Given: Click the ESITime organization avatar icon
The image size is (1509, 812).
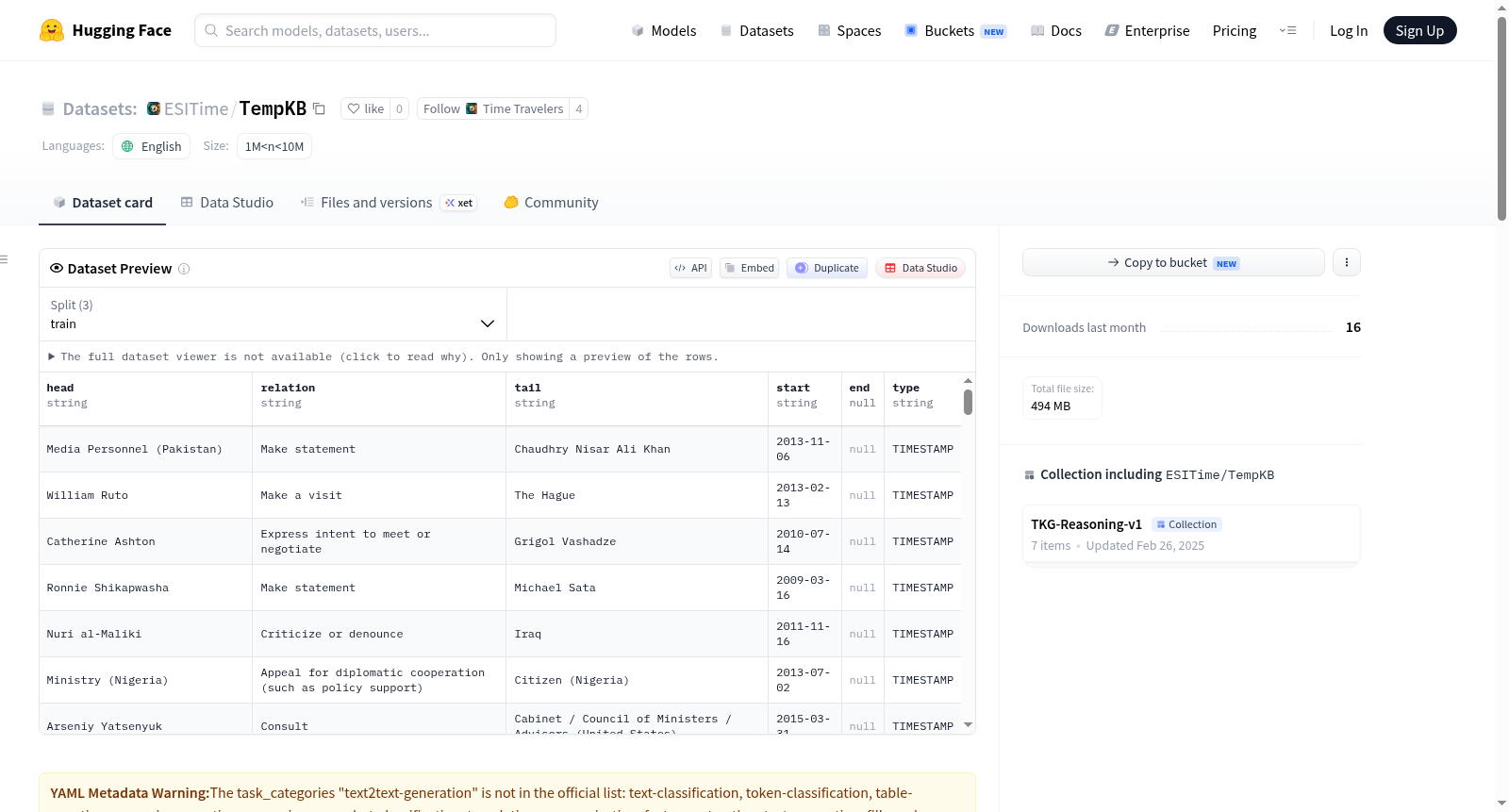Looking at the screenshot, I should click(154, 108).
